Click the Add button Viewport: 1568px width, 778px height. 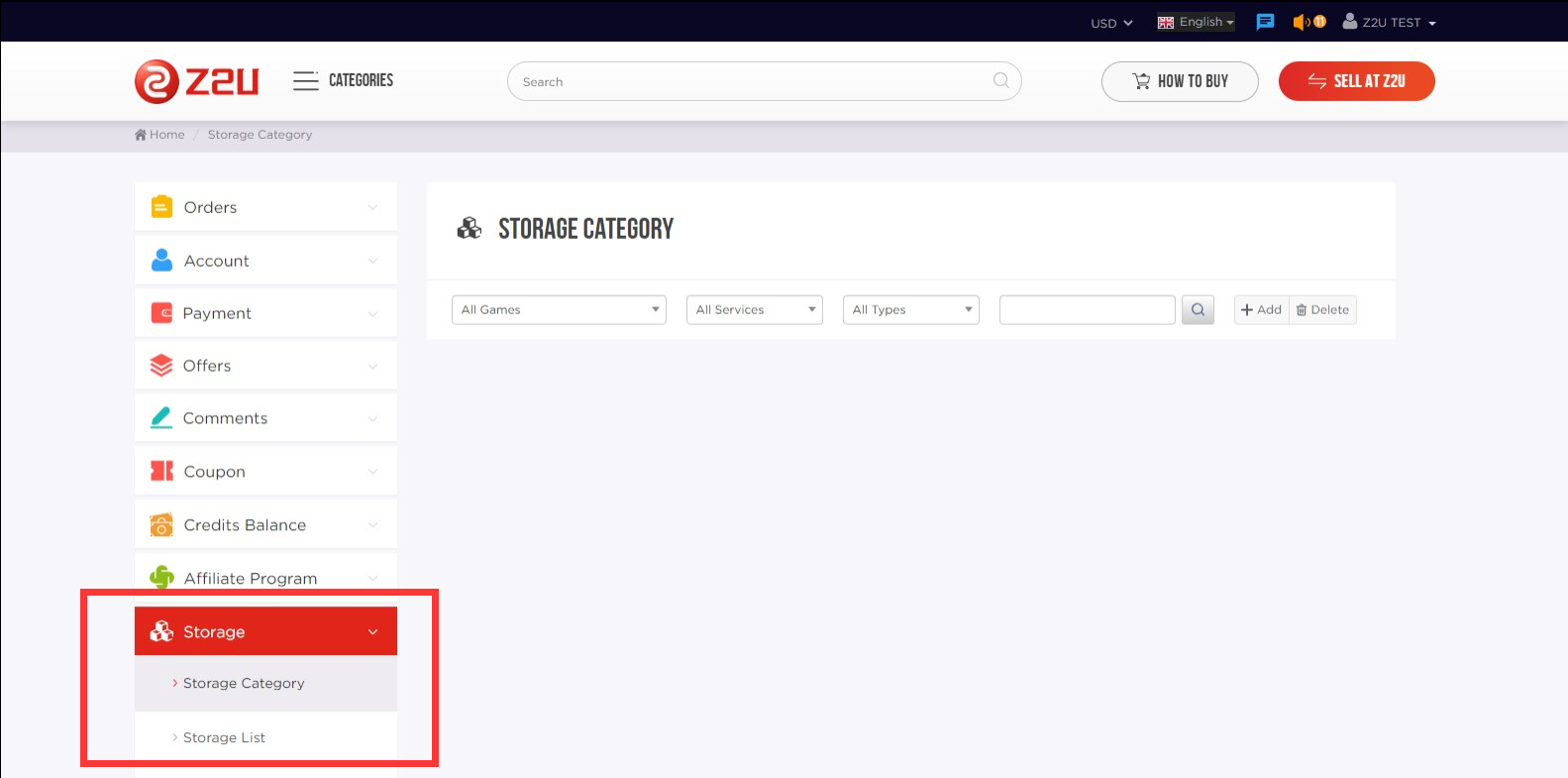1261,310
